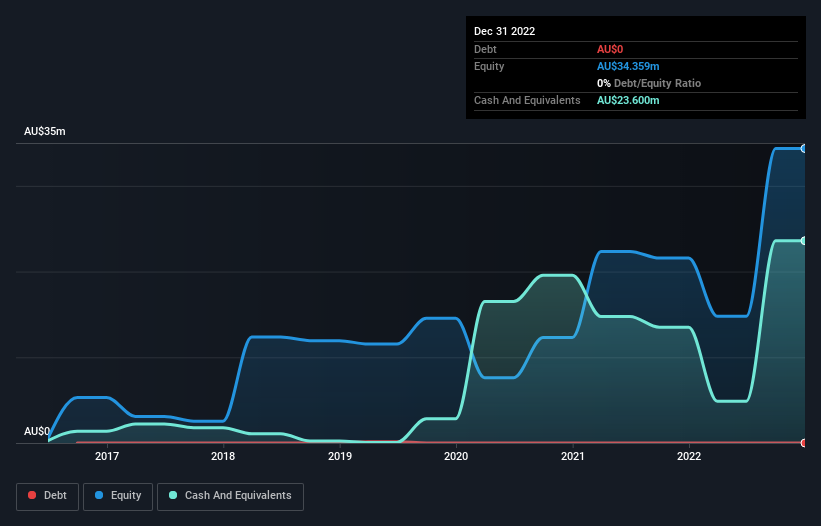Click Cash And Equivalents label in tooltip

tap(527, 100)
